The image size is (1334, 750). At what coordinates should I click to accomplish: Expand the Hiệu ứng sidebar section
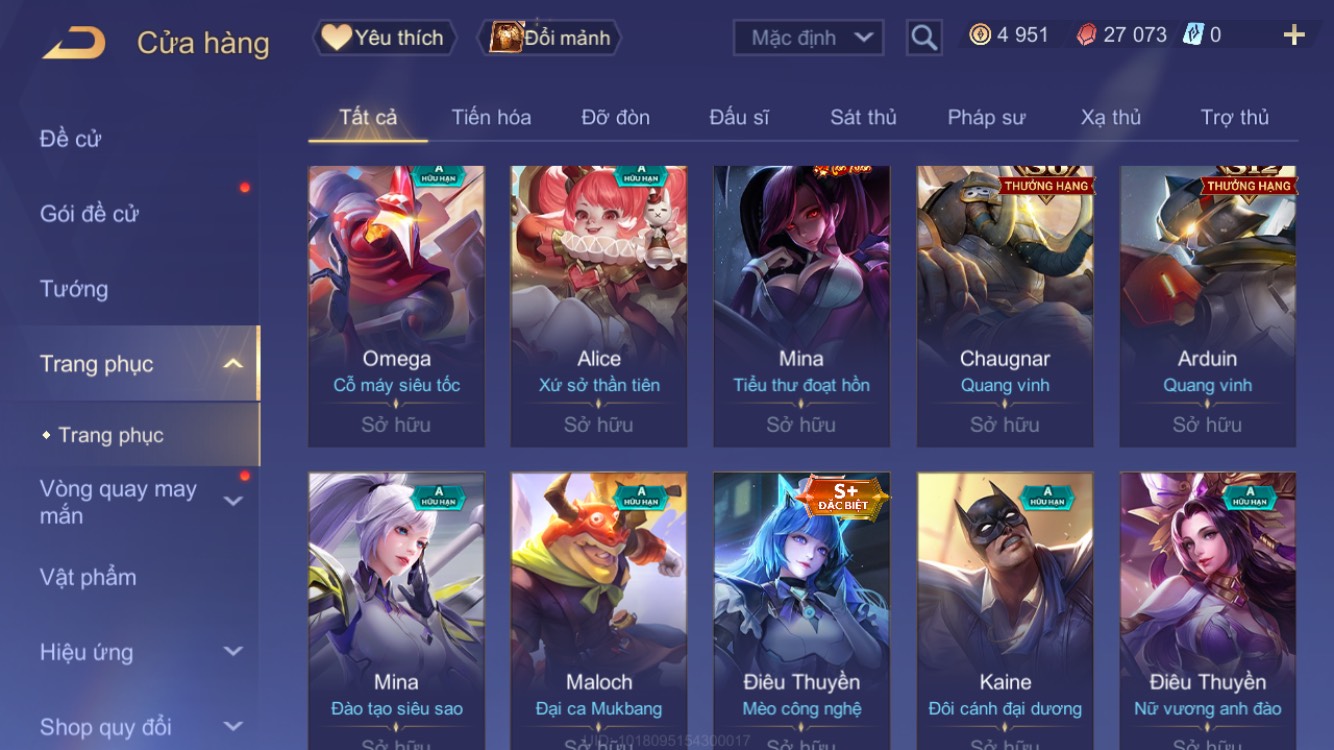[233, 652]
